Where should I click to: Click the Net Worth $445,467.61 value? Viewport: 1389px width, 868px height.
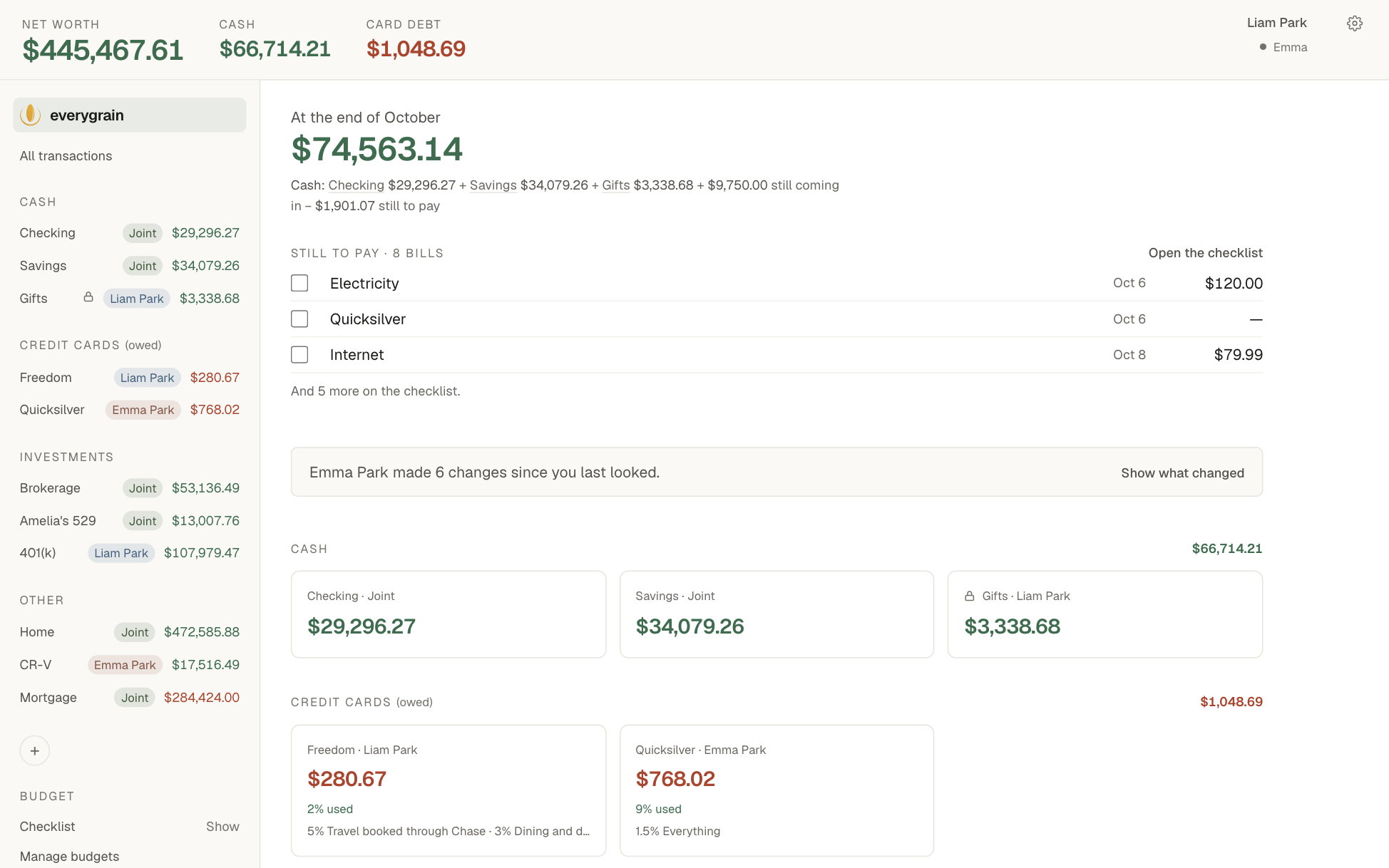(103, 50)
